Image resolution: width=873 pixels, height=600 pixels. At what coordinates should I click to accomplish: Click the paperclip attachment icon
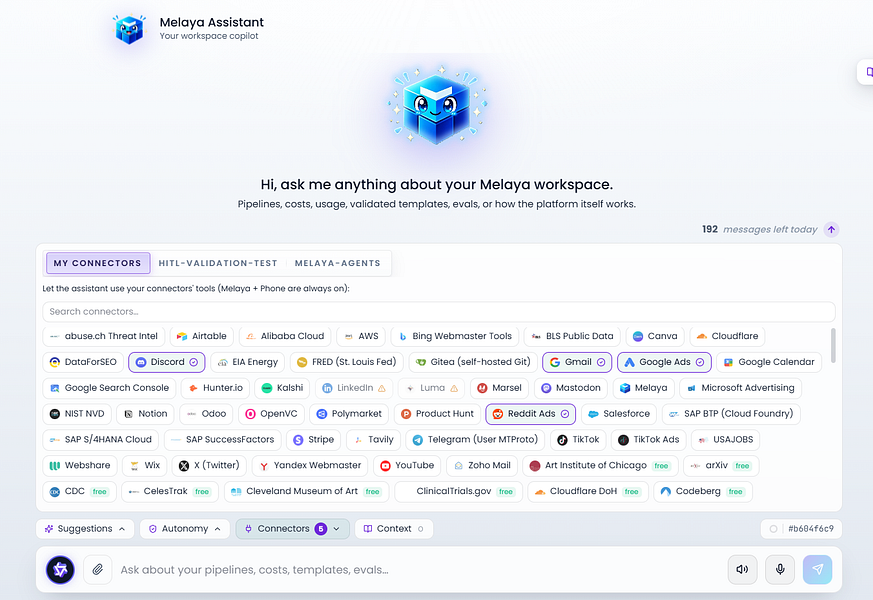point(97,569)
